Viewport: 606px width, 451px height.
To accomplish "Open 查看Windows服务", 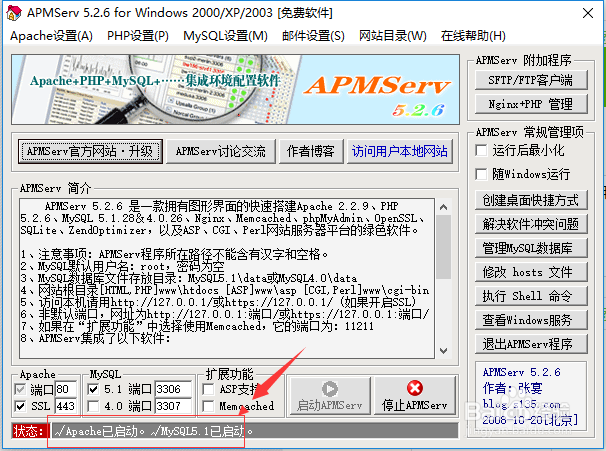I will (531, 320).
